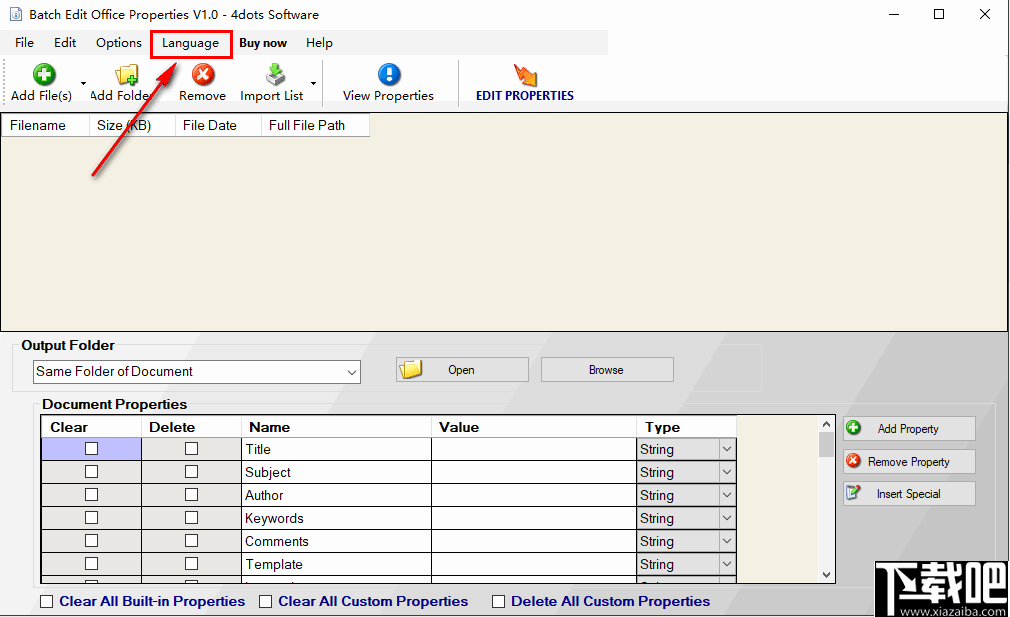The height and width of the screenshot is (617, 1010).
Task: Click the Open folder button
Action: pos(461,369)
